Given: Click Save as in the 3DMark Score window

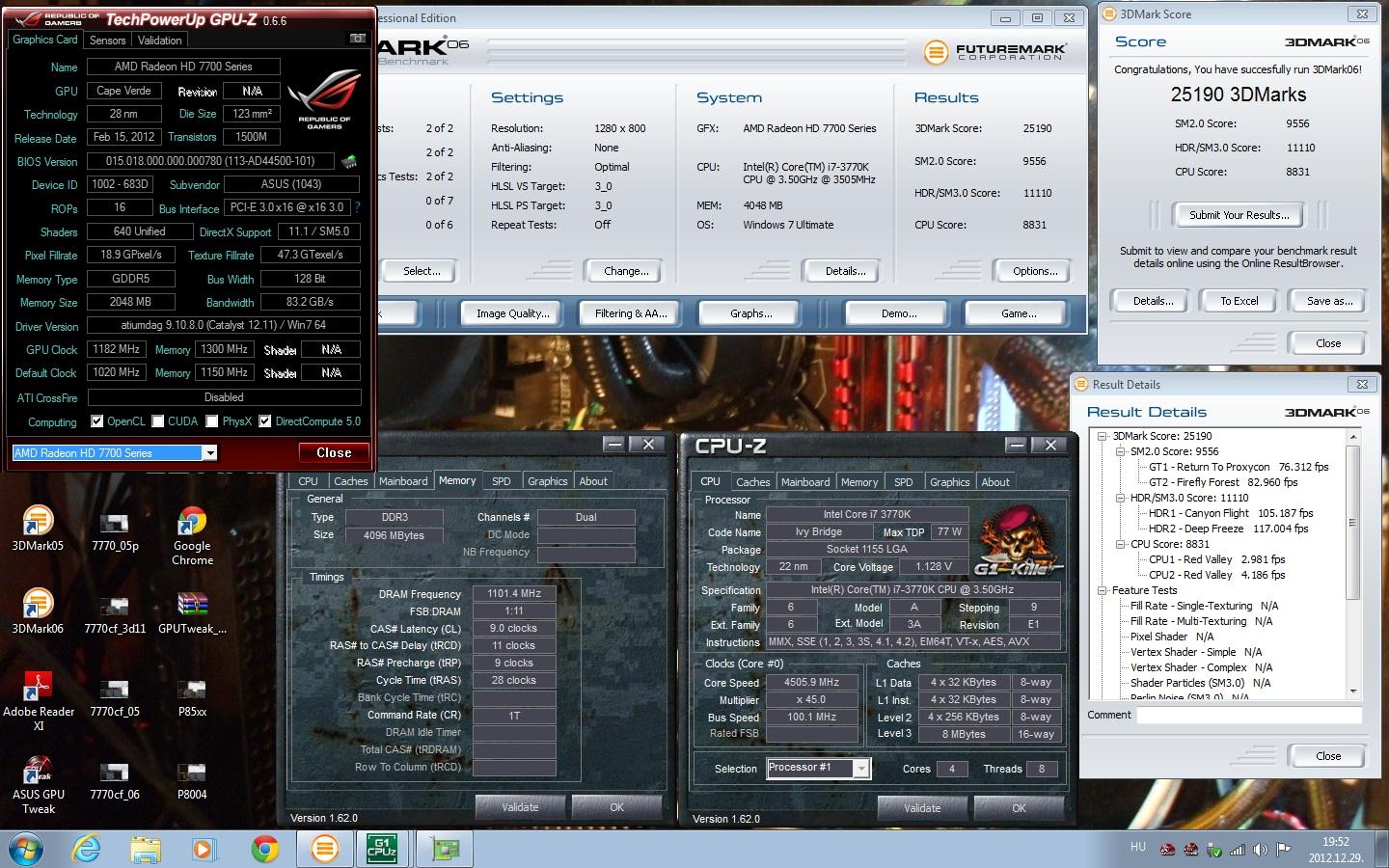Looking at the screenshot, I should tap(1329, 301).
